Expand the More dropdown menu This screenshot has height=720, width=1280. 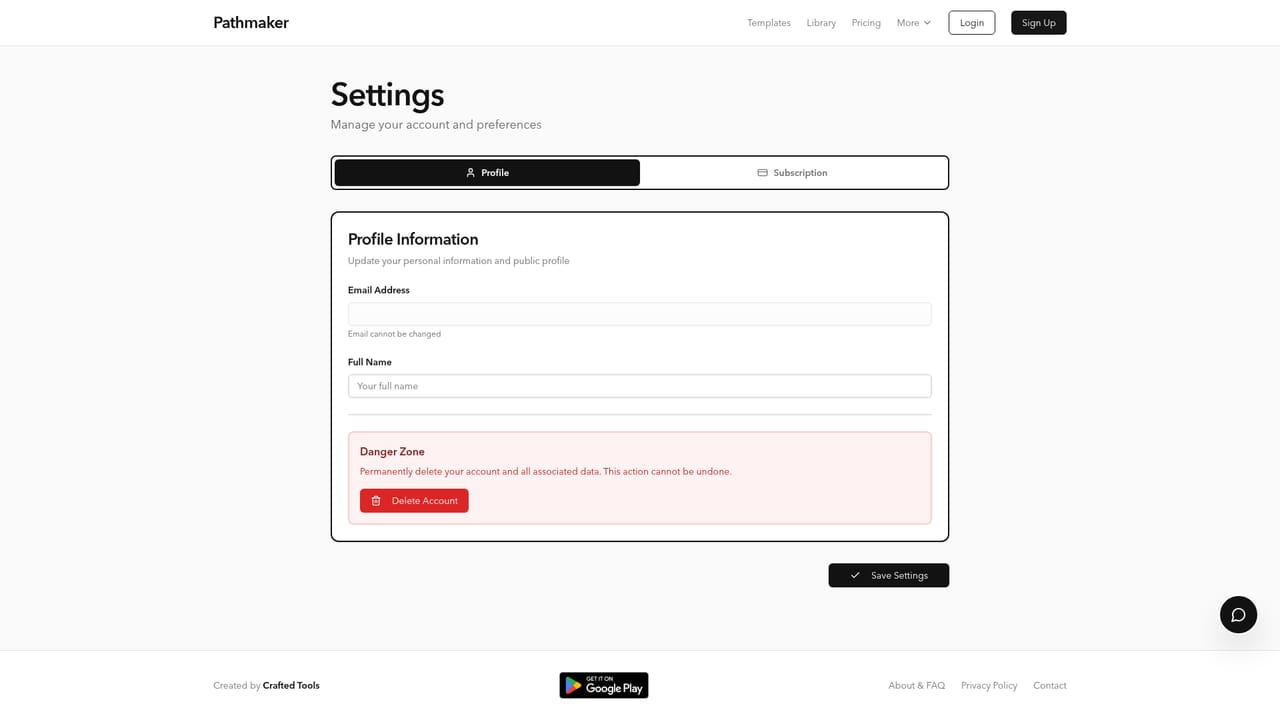point(914,23)
